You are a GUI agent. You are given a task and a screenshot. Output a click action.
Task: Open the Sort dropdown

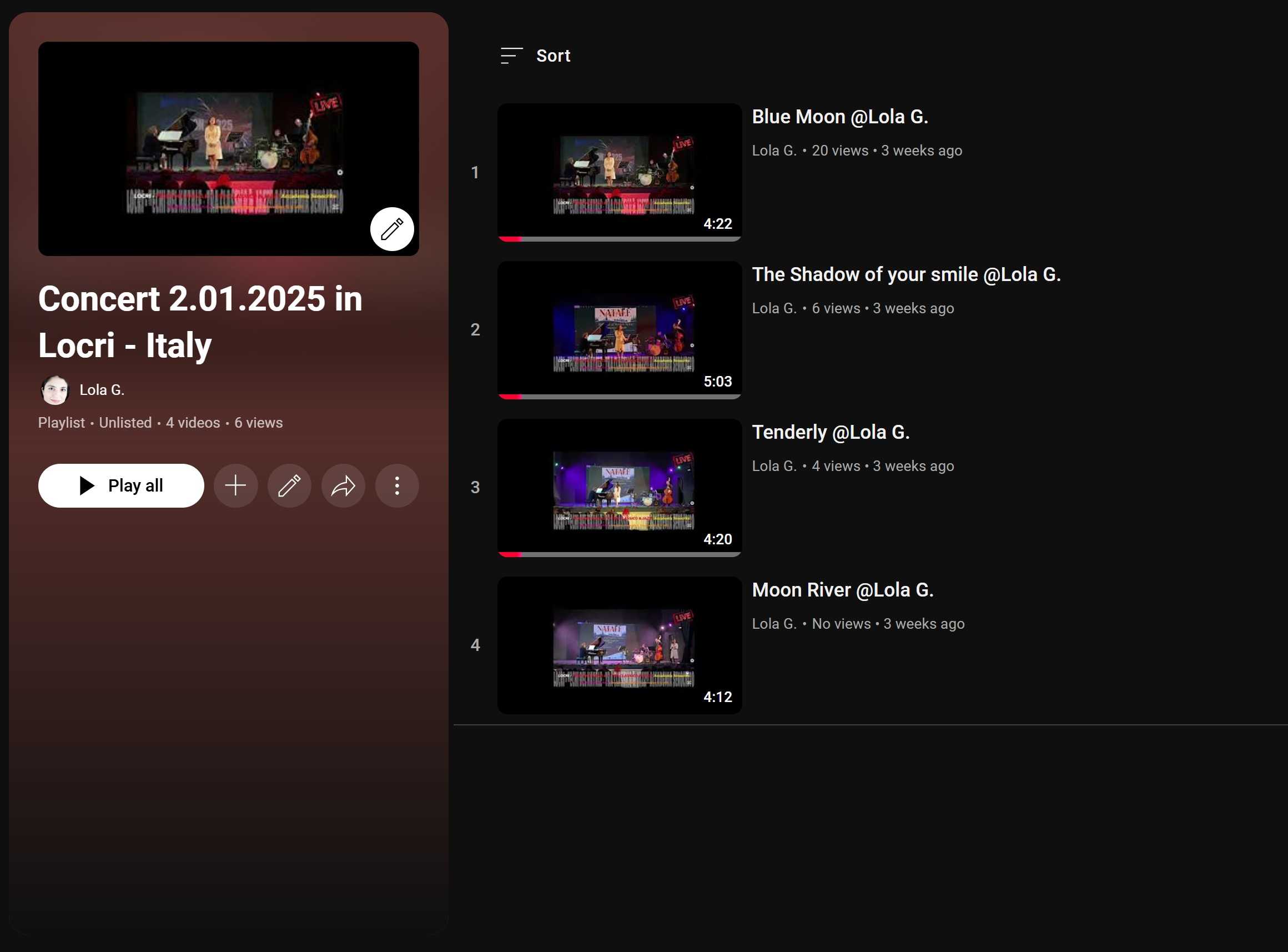click(552, 56)
